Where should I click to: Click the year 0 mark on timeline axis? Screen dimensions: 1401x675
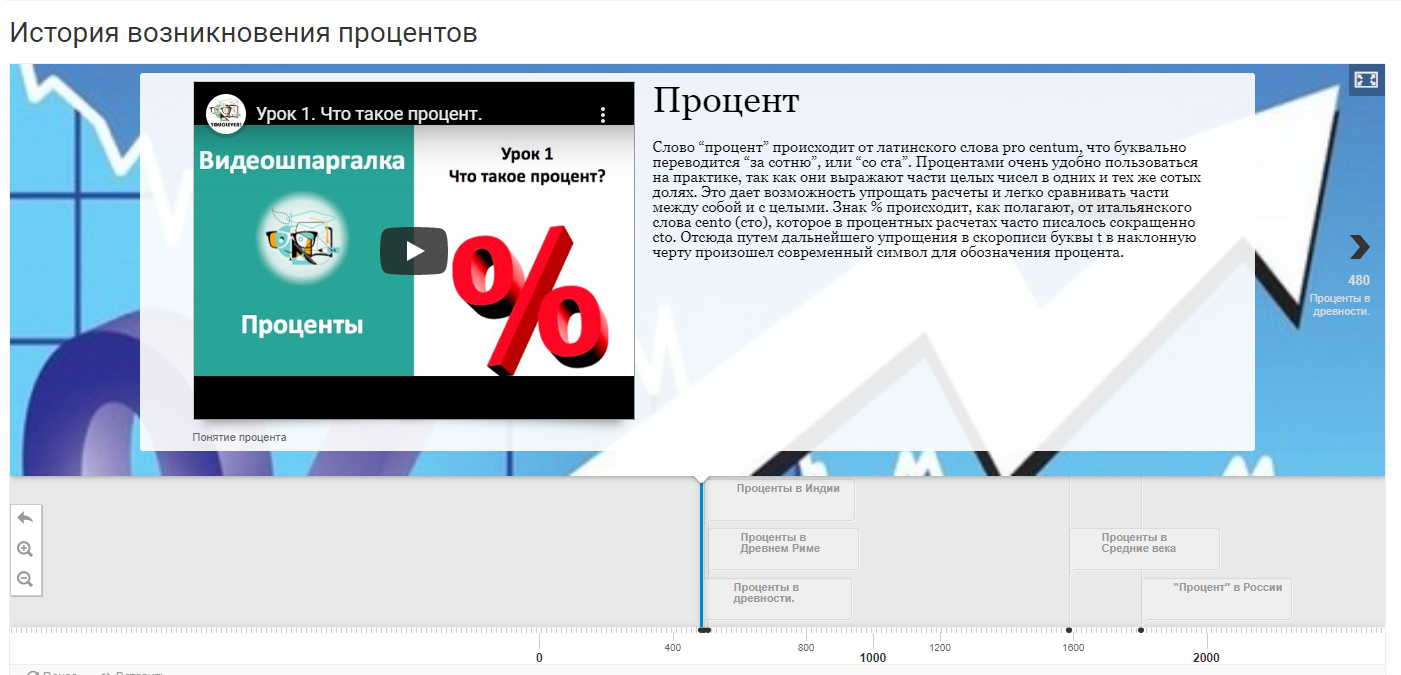[539, 657]
